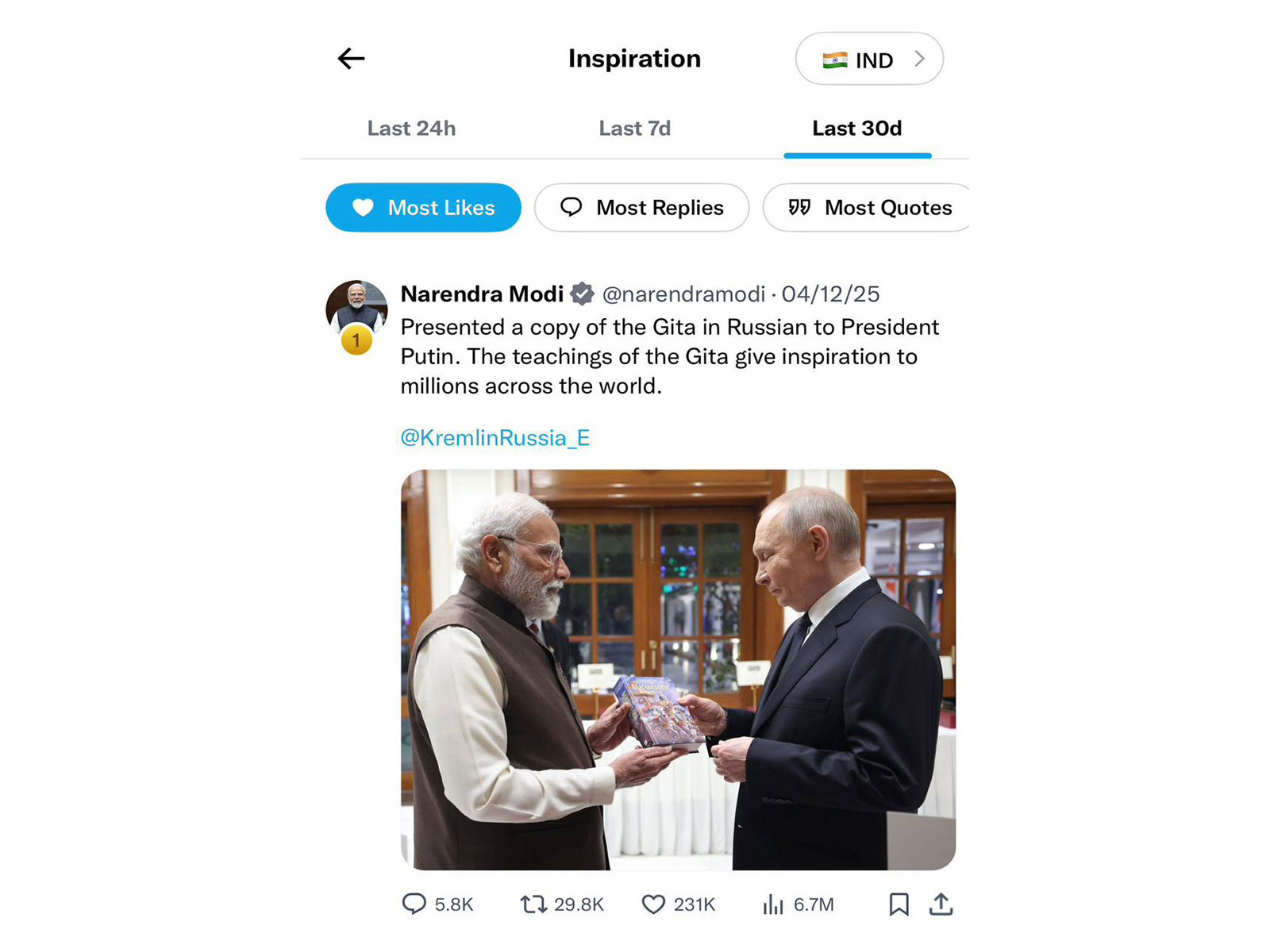Viewport: 1270px width, 952px height.
Task: Click the verified badge next to Narendra Modi
Action: [583, 294]
